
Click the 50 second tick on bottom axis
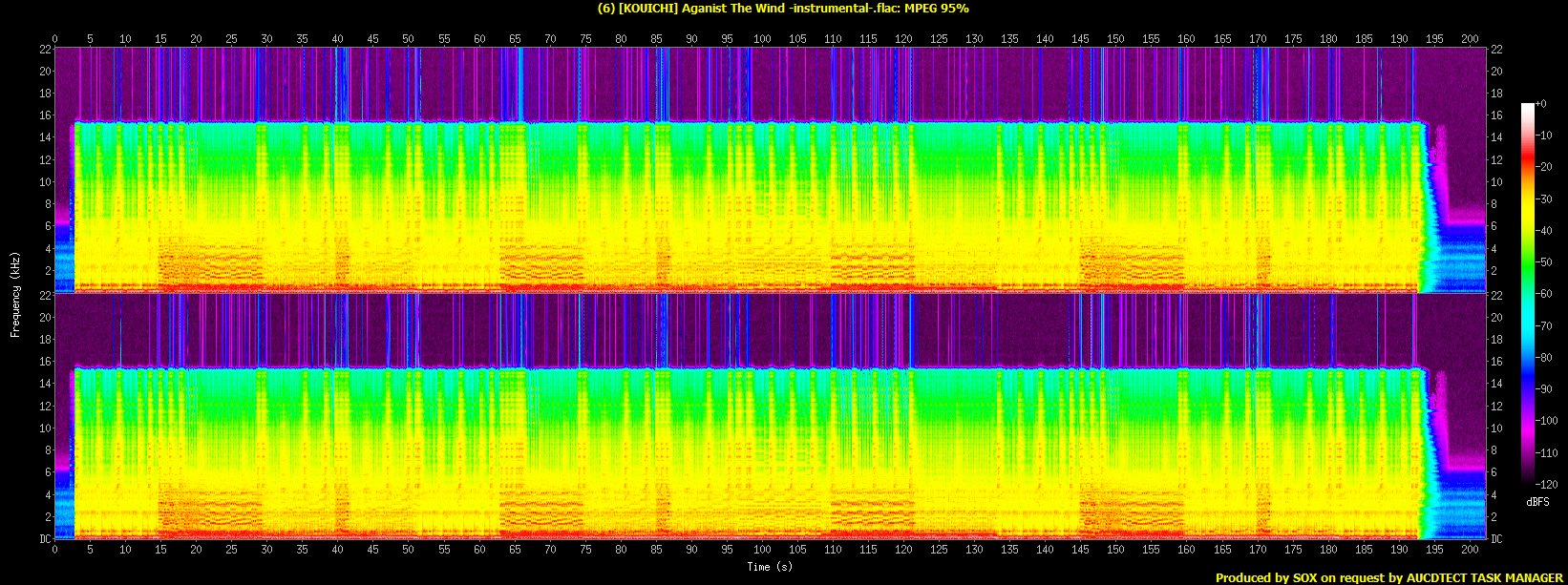pos(409,550)
